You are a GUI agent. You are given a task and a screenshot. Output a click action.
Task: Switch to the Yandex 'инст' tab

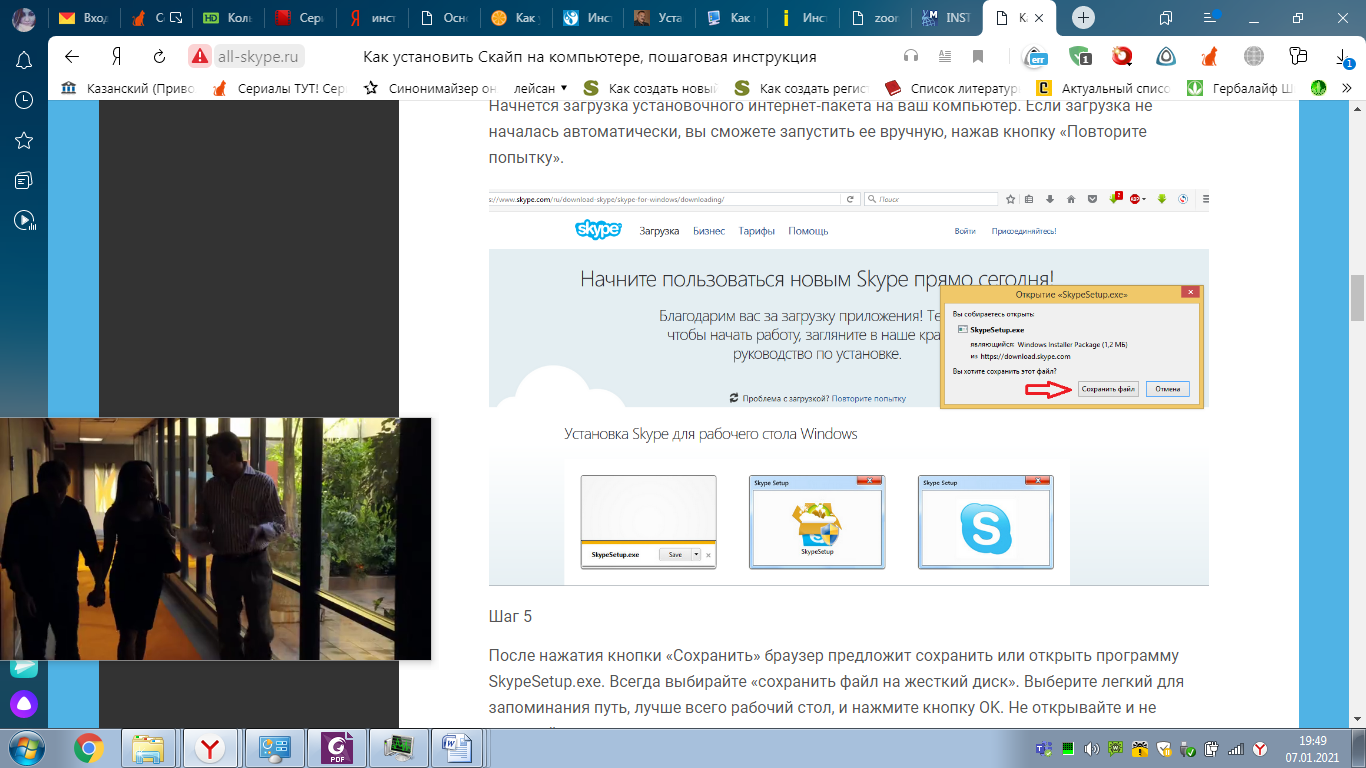pyautogui.click(x=372, y=18)
